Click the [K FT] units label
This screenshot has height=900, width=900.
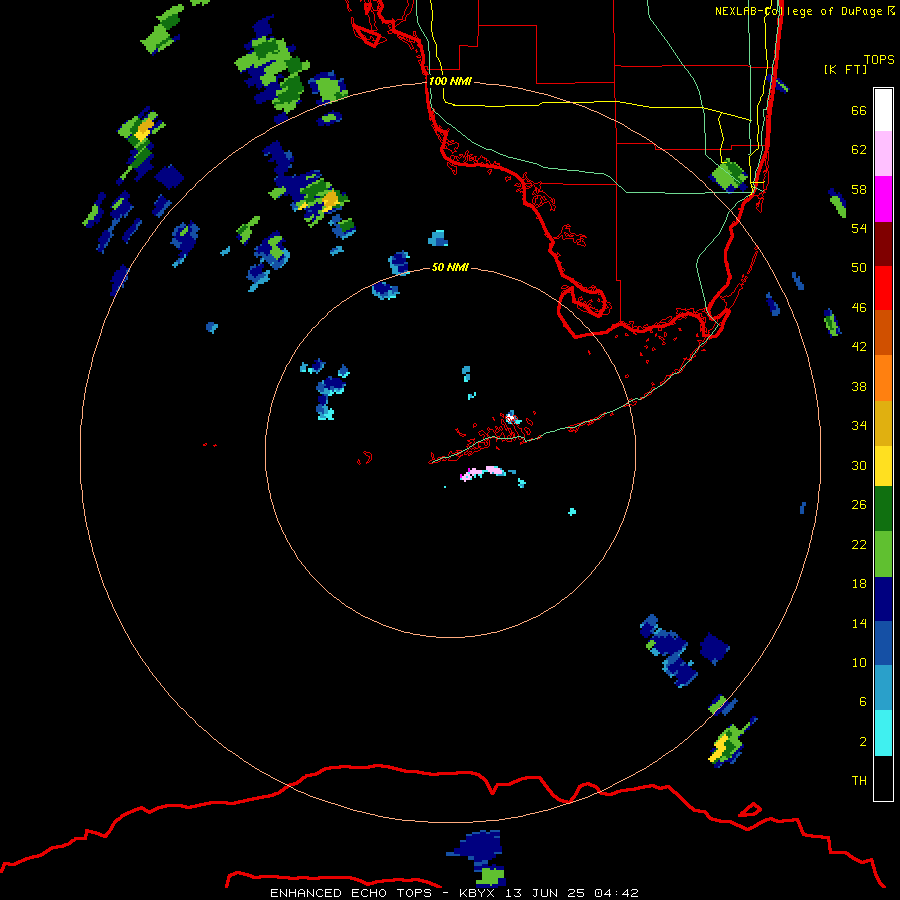coord(845,70)
